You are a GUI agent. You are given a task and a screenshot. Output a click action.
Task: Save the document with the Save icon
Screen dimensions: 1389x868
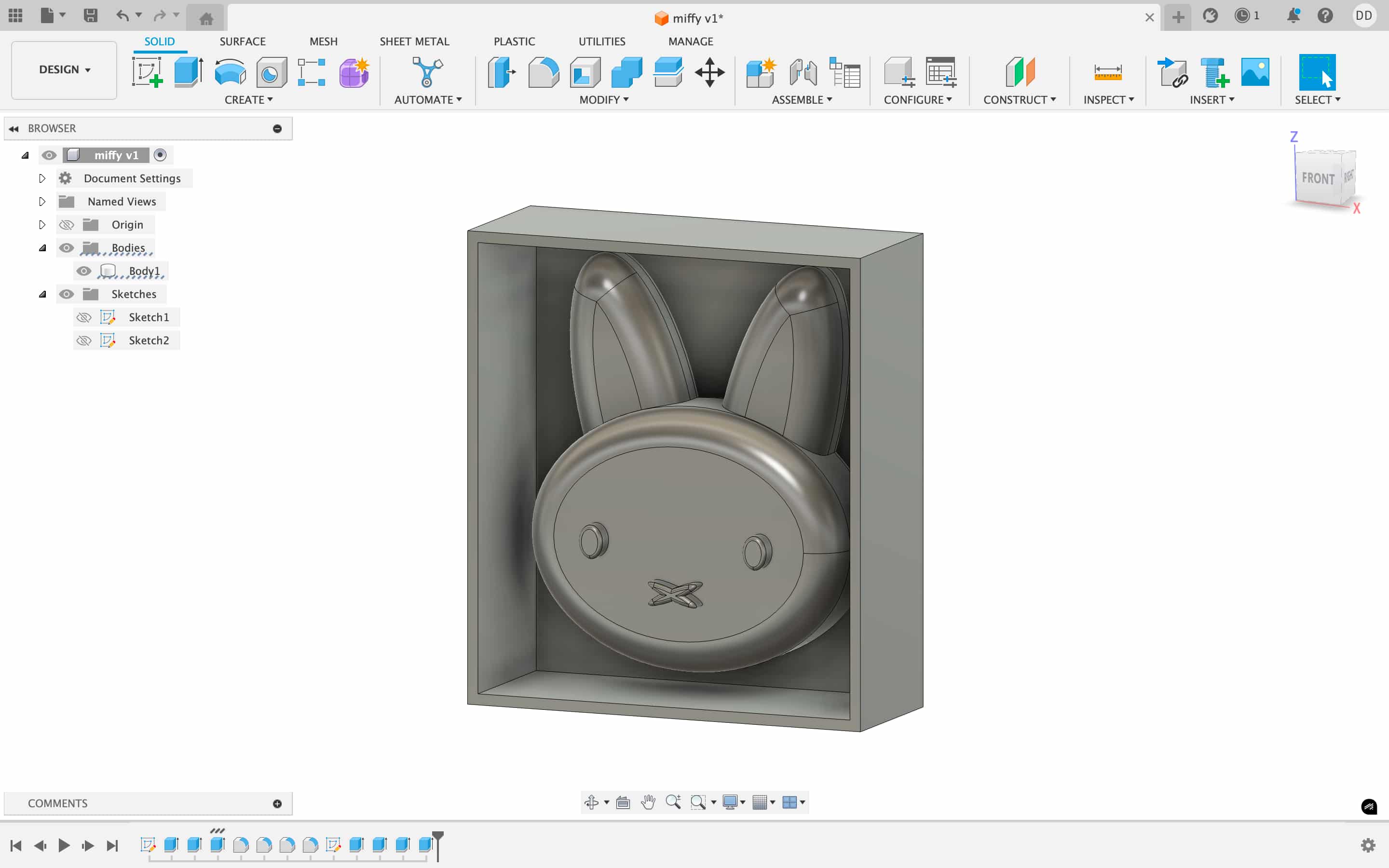coord(90,15)
